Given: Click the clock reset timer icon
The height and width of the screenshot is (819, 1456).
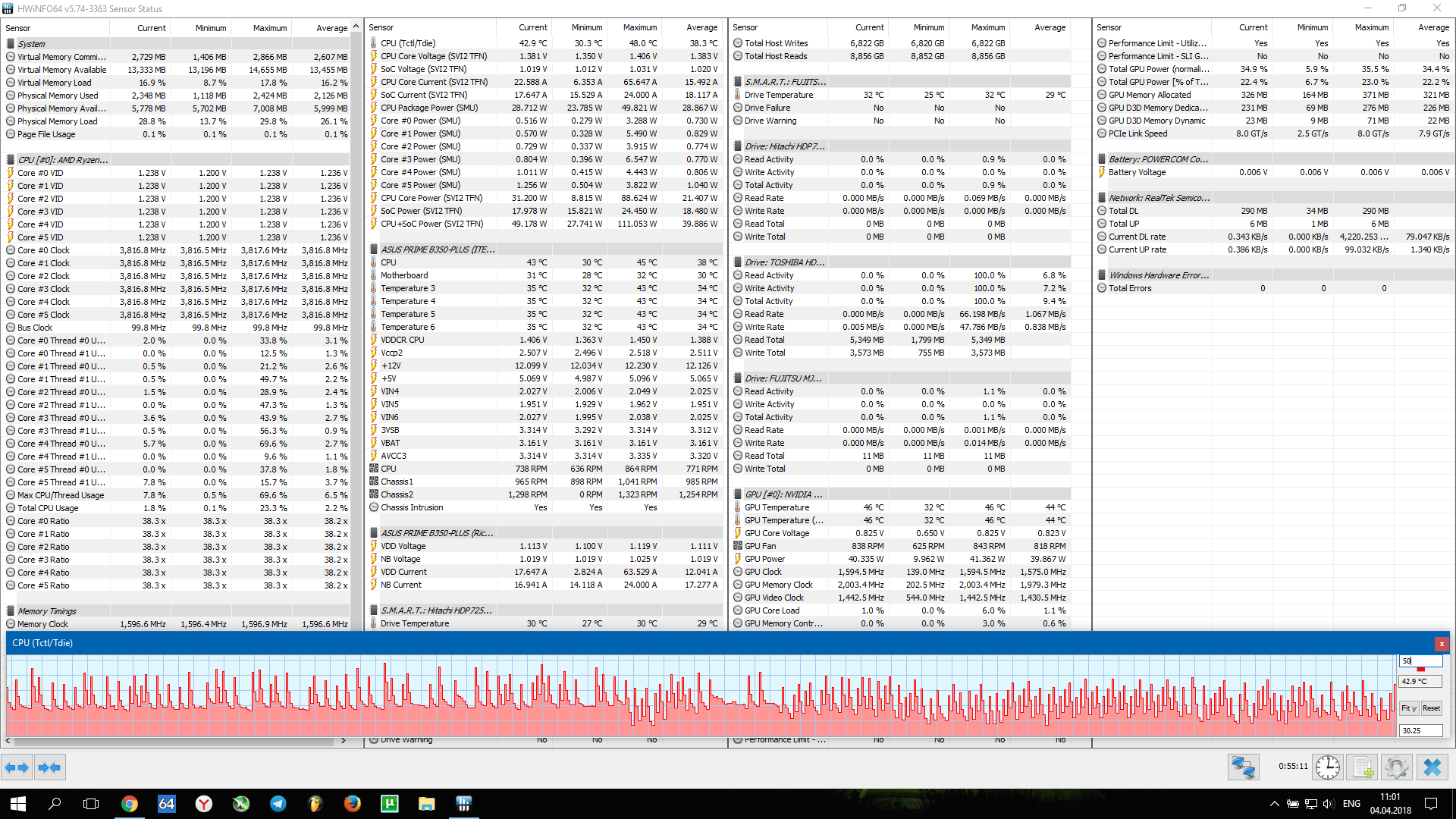Looking at the screenshot, I should (x=1327, y=767).
